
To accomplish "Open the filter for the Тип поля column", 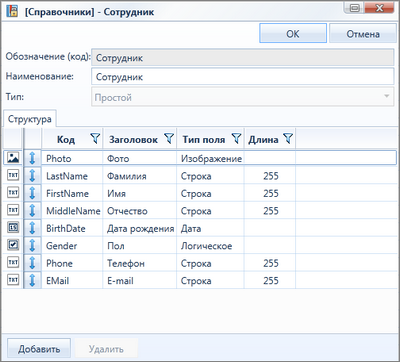I will pyautogui.click(x=236, y=138).
